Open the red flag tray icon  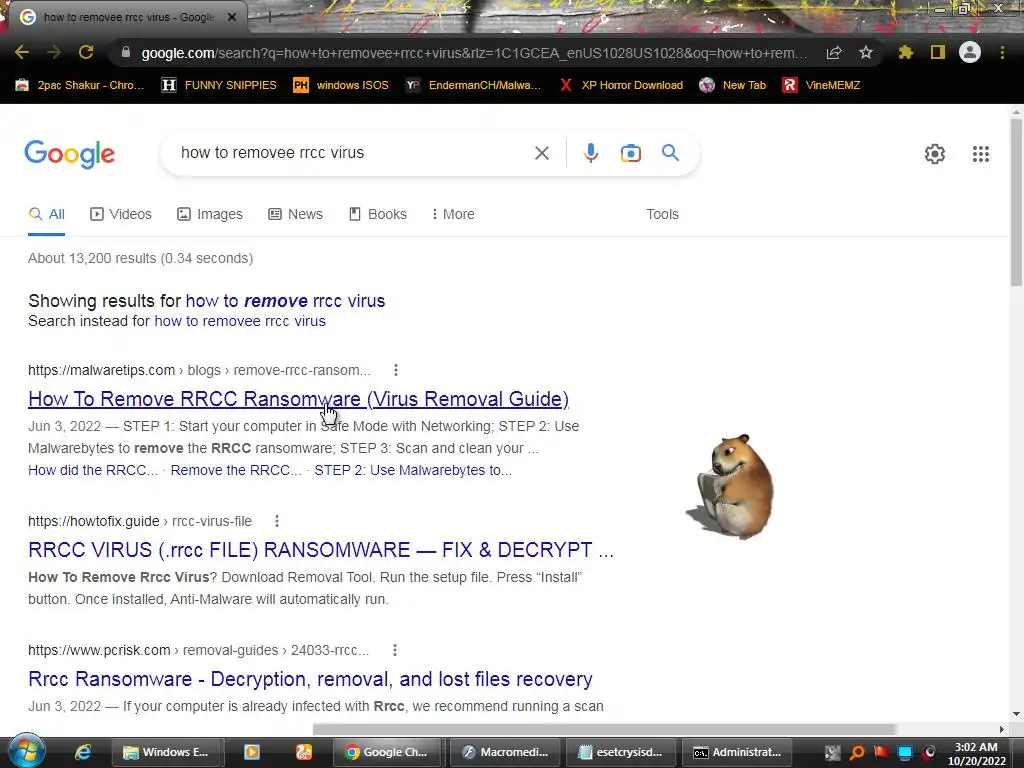881,752
